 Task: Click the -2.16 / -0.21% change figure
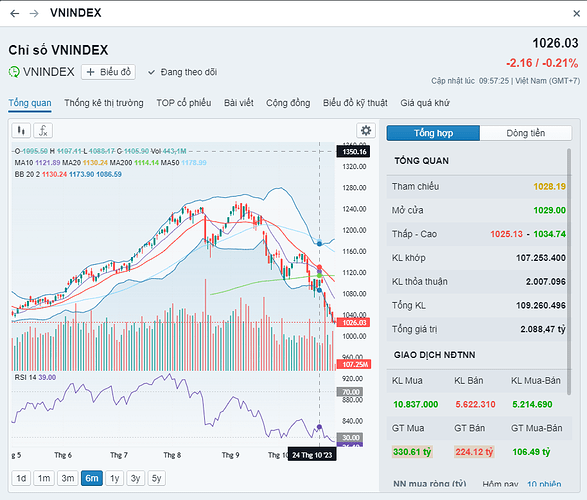click(542, 63)
